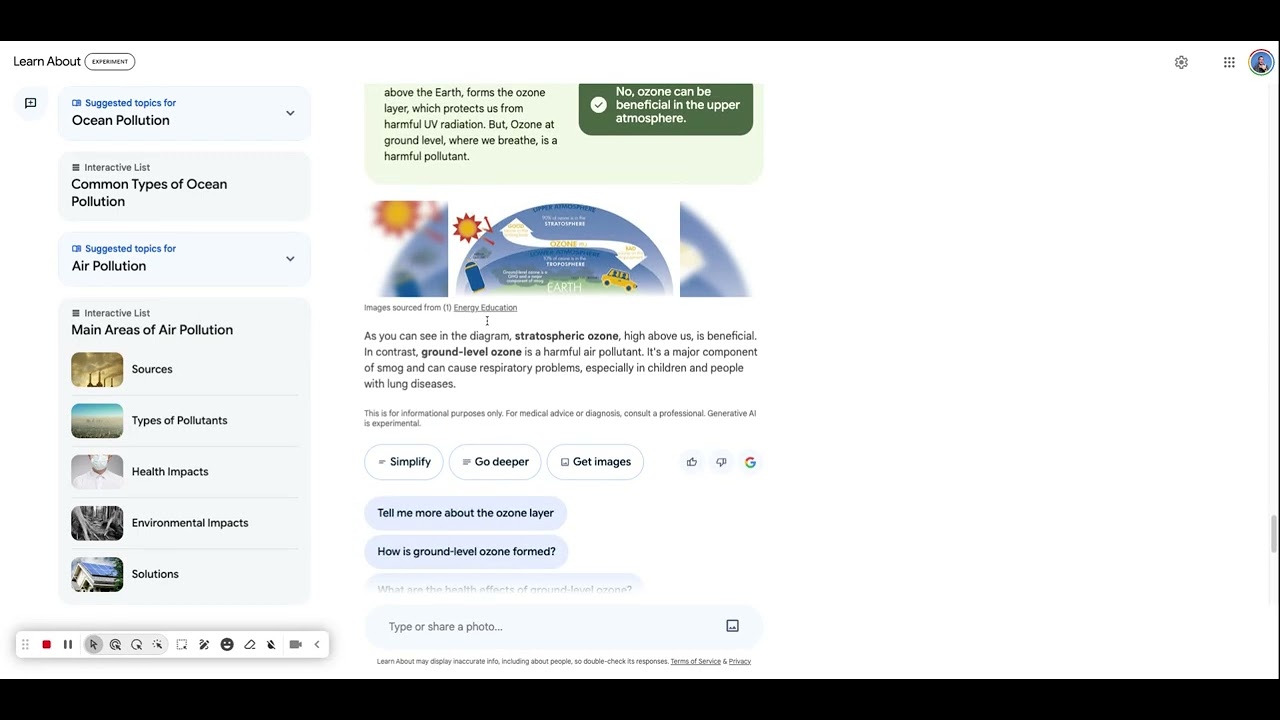The width and height of the screenshot is (1280, 720).
Task: Toggle the camera in the recording toolbar
Action: [295, 644]
